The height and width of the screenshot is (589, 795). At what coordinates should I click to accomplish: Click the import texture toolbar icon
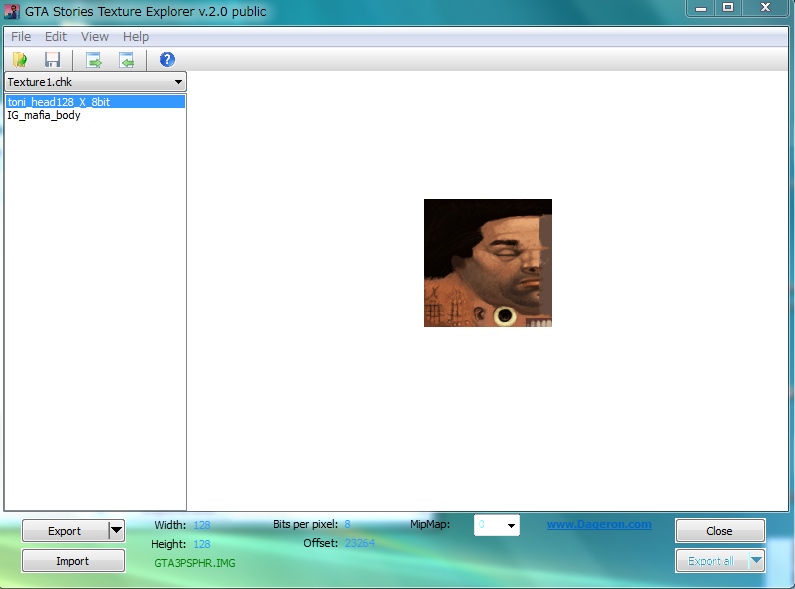(x=126, y=60)
